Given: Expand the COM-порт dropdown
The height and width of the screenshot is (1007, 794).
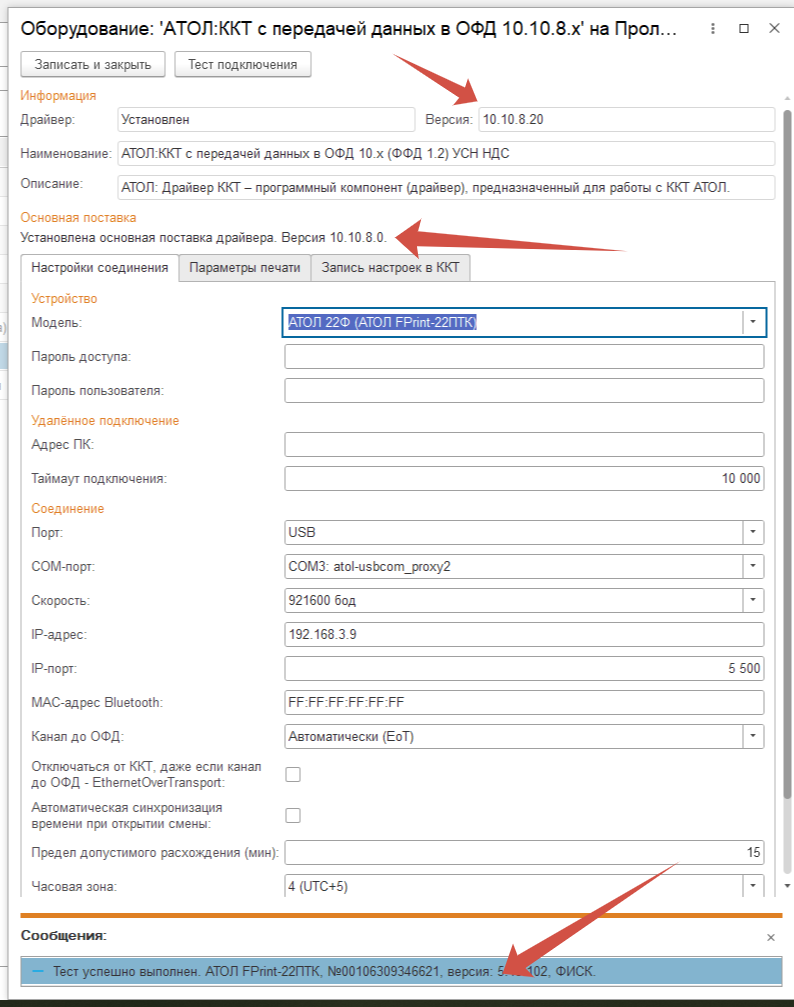Looking at the screenshot, I should [753, 567].
